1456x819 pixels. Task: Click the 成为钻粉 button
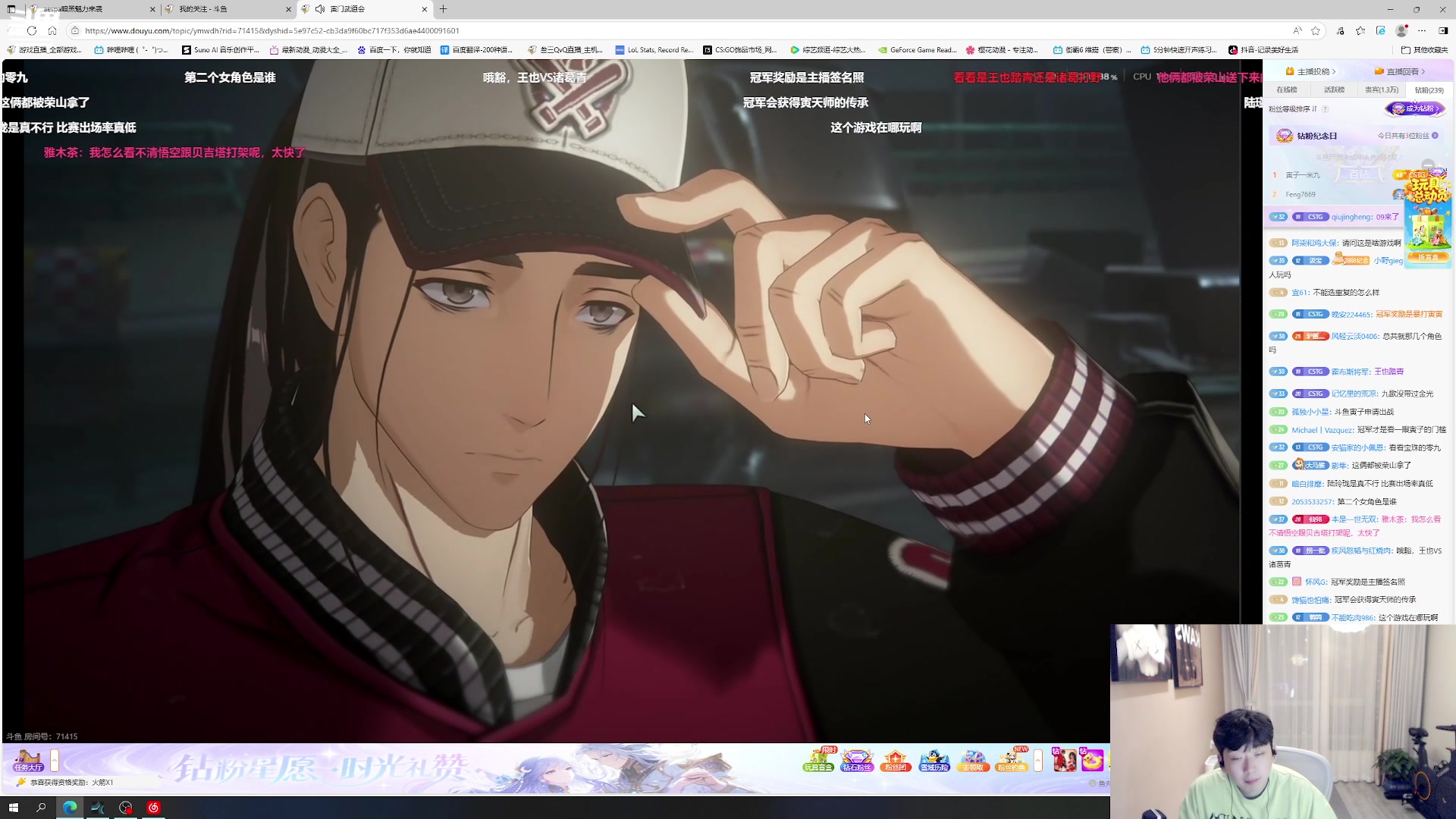[1415, 108]
